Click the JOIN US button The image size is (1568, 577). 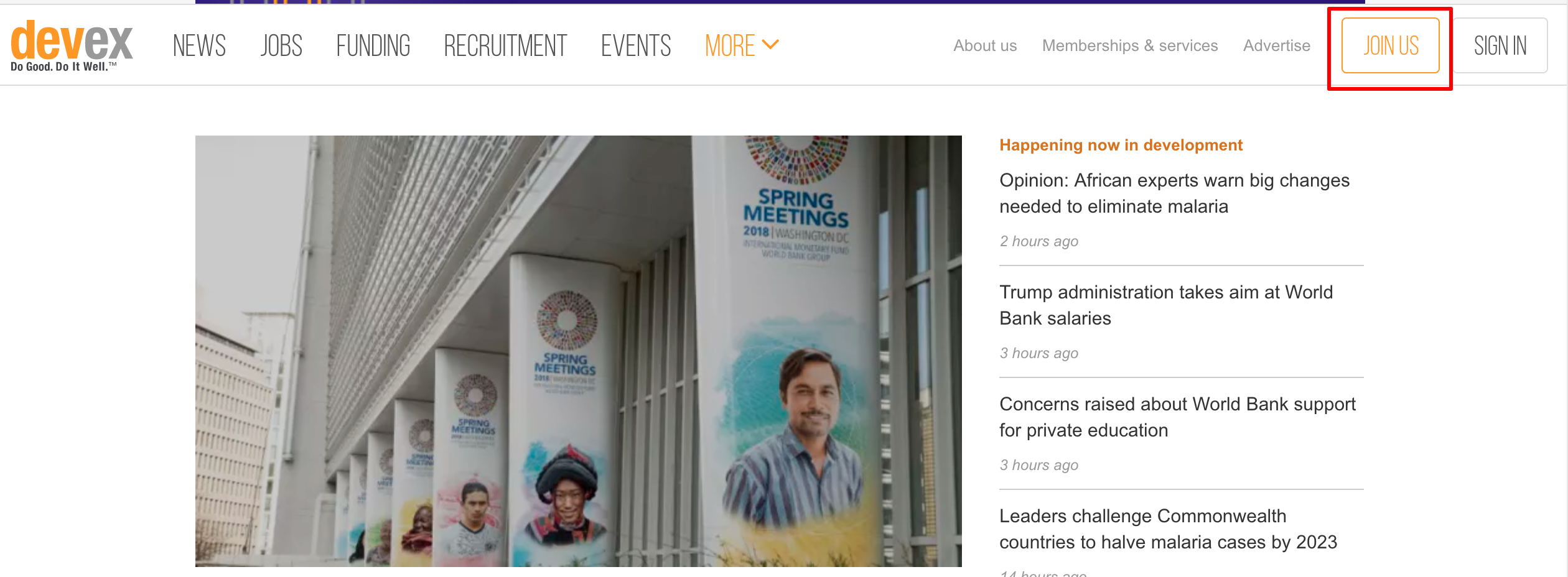coord(1391,45)
